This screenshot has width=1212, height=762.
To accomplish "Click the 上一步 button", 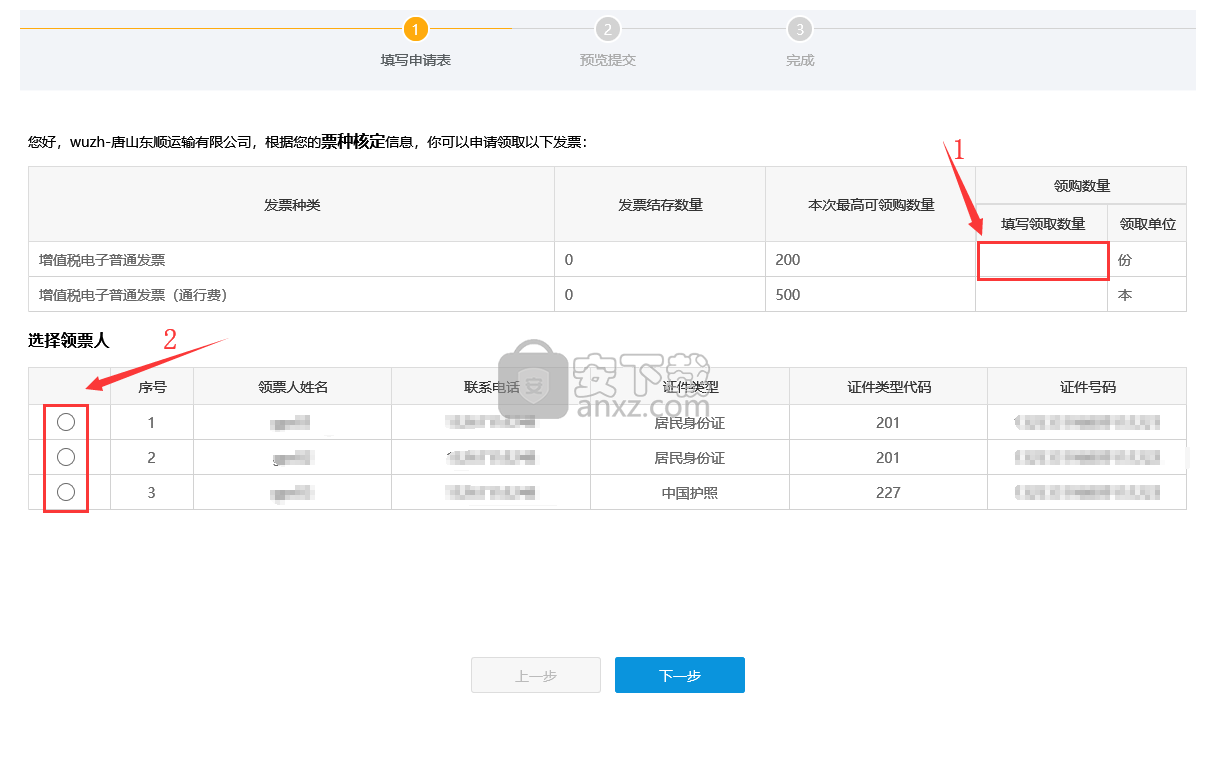I will (536, 675).
